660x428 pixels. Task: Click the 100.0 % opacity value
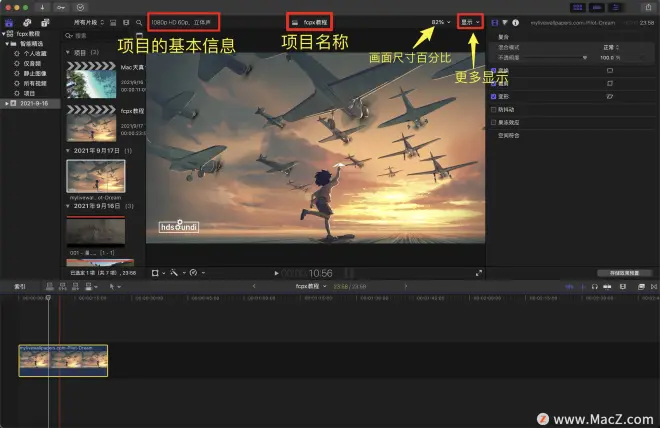pyautogui.click(x=610, y=58)
